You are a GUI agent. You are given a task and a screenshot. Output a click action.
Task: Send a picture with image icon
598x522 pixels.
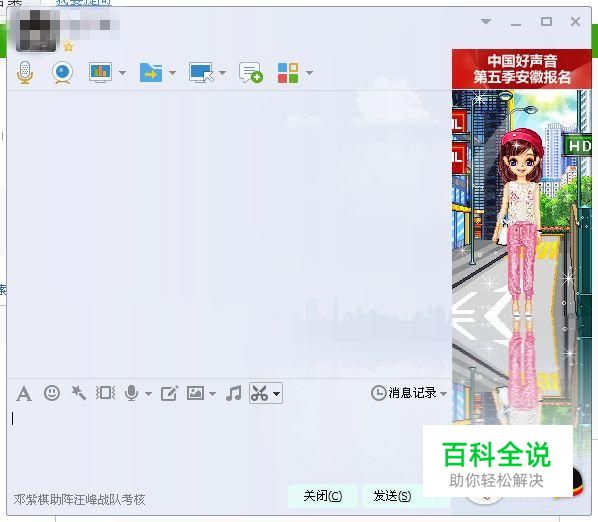coord(195,393)
